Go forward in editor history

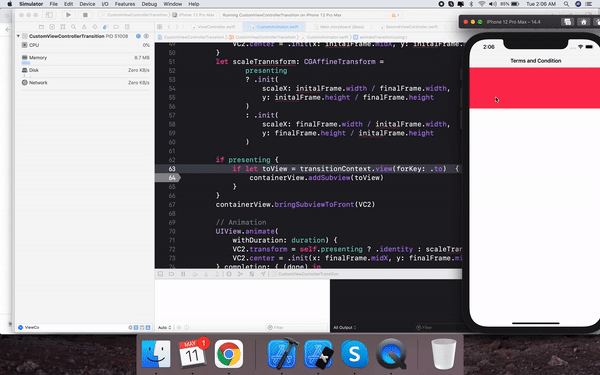(x=177, y=27)
